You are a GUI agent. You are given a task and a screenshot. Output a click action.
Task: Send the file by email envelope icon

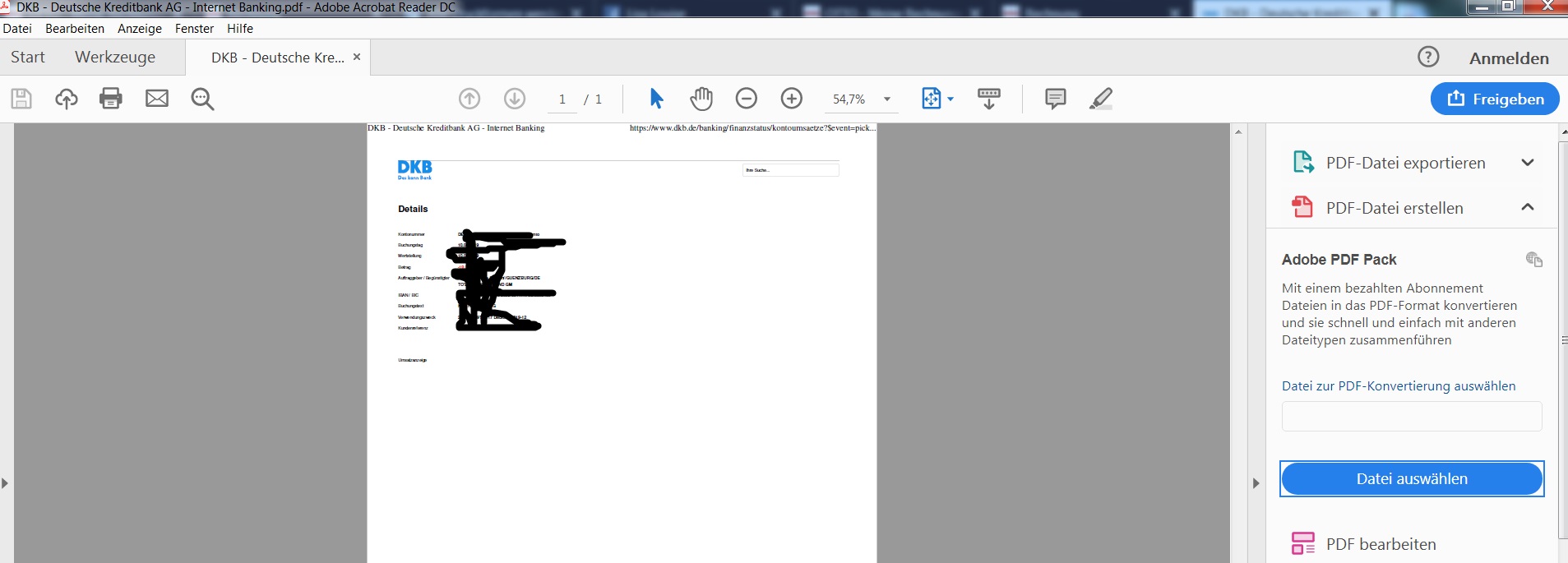point(157,99)
